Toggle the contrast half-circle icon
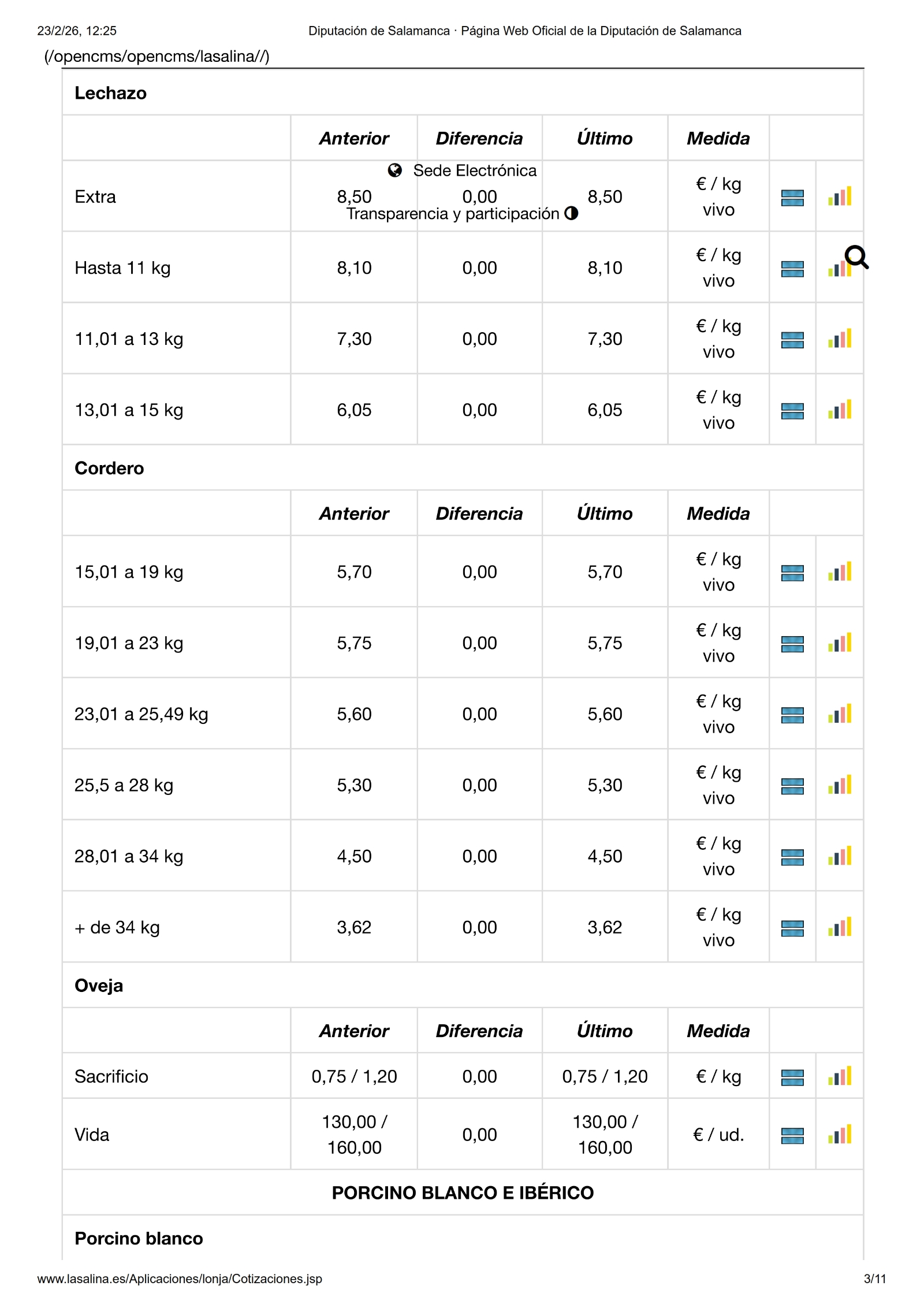The image size is (924, 1308). point(571,213)
